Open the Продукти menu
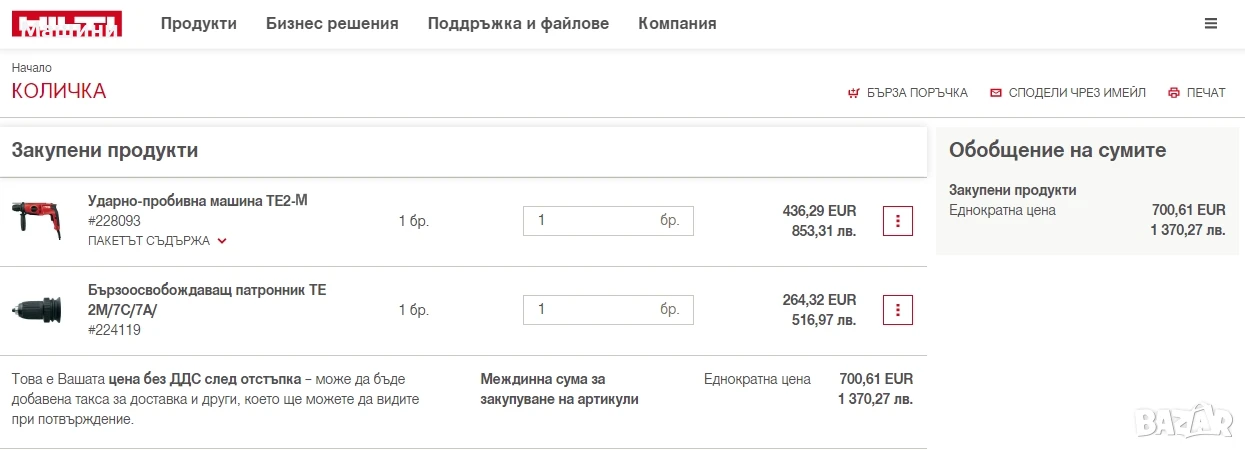The width and height of the screenshot is (1245, 450). pyautogui.click(x=199, y=23)
